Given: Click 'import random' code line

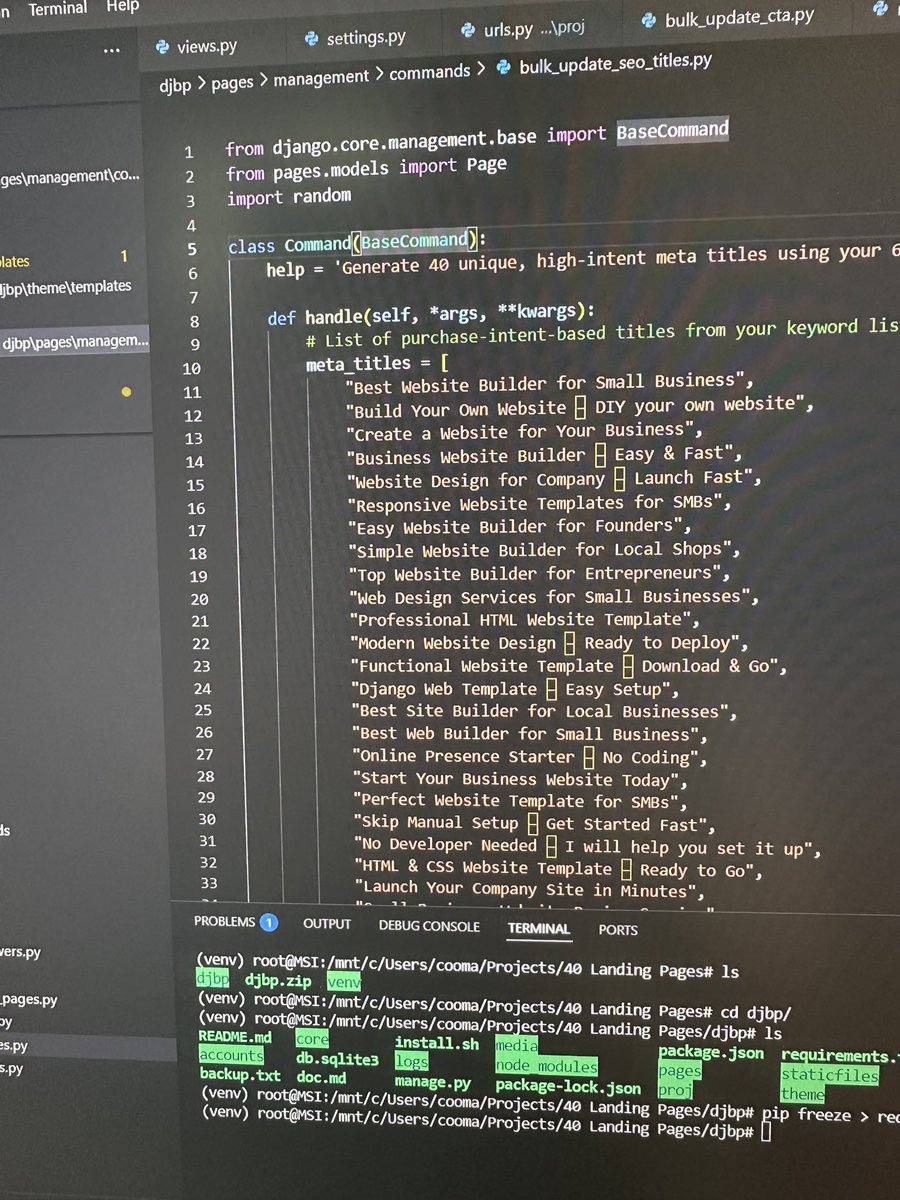Looking at the screenshot, I should pyautogui.click(x=288, y=197).
